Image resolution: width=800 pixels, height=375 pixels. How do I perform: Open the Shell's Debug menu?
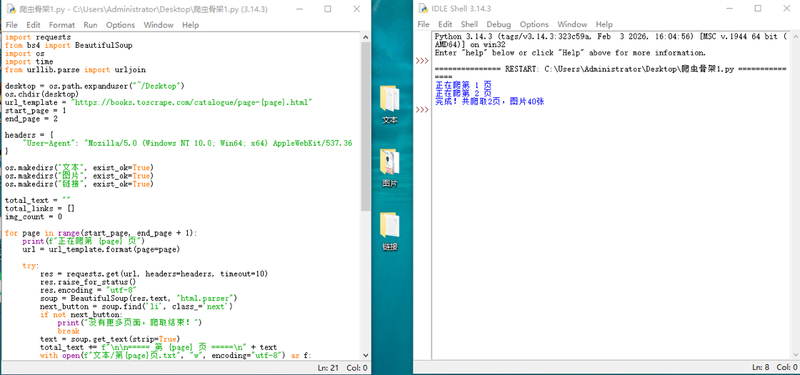498,24
